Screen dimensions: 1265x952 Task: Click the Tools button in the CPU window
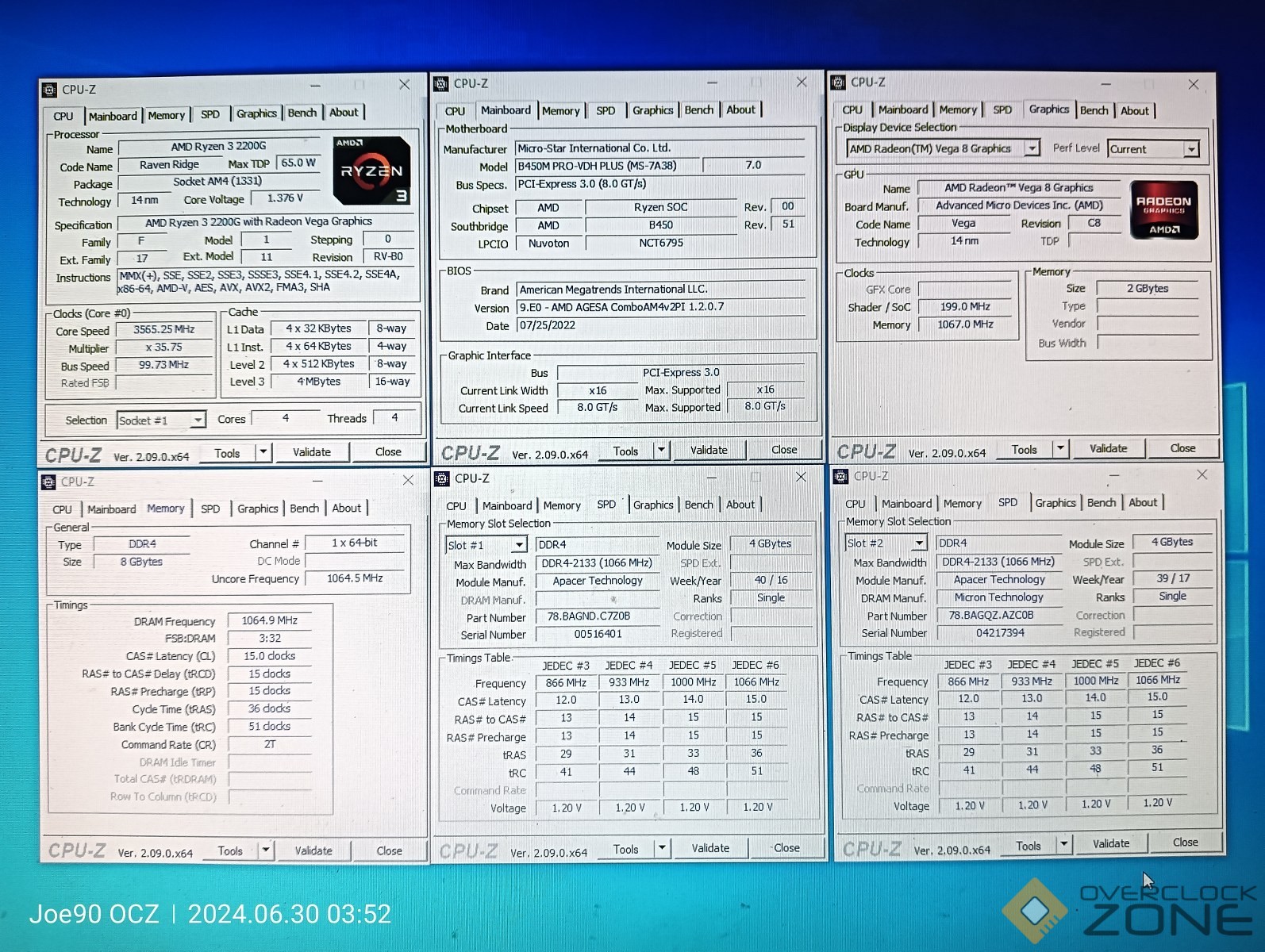(227, 453)
